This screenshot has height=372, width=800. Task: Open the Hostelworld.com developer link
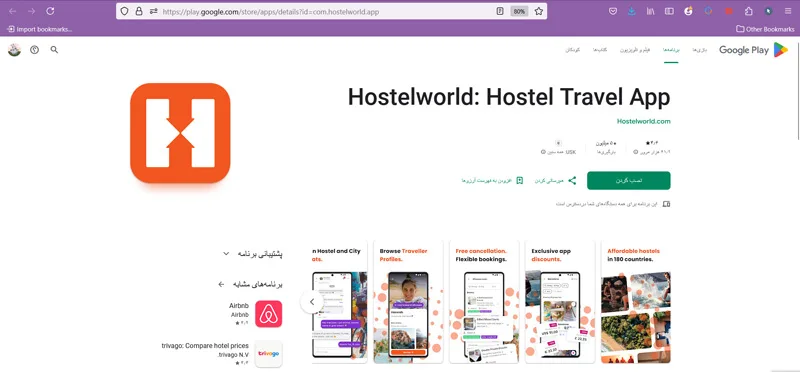pos(643,121)
